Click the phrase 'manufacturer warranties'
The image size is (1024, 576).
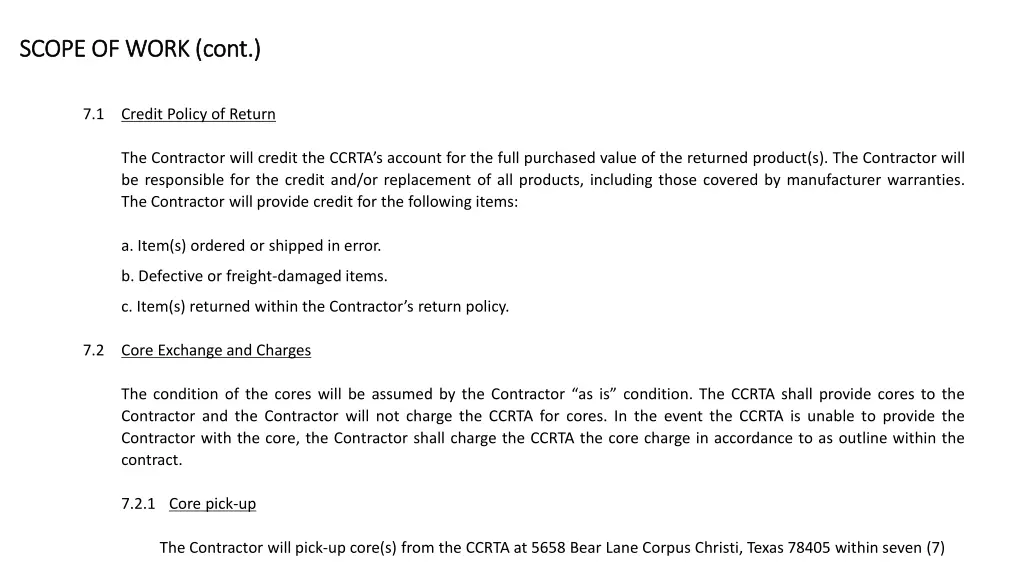point(875,180)
